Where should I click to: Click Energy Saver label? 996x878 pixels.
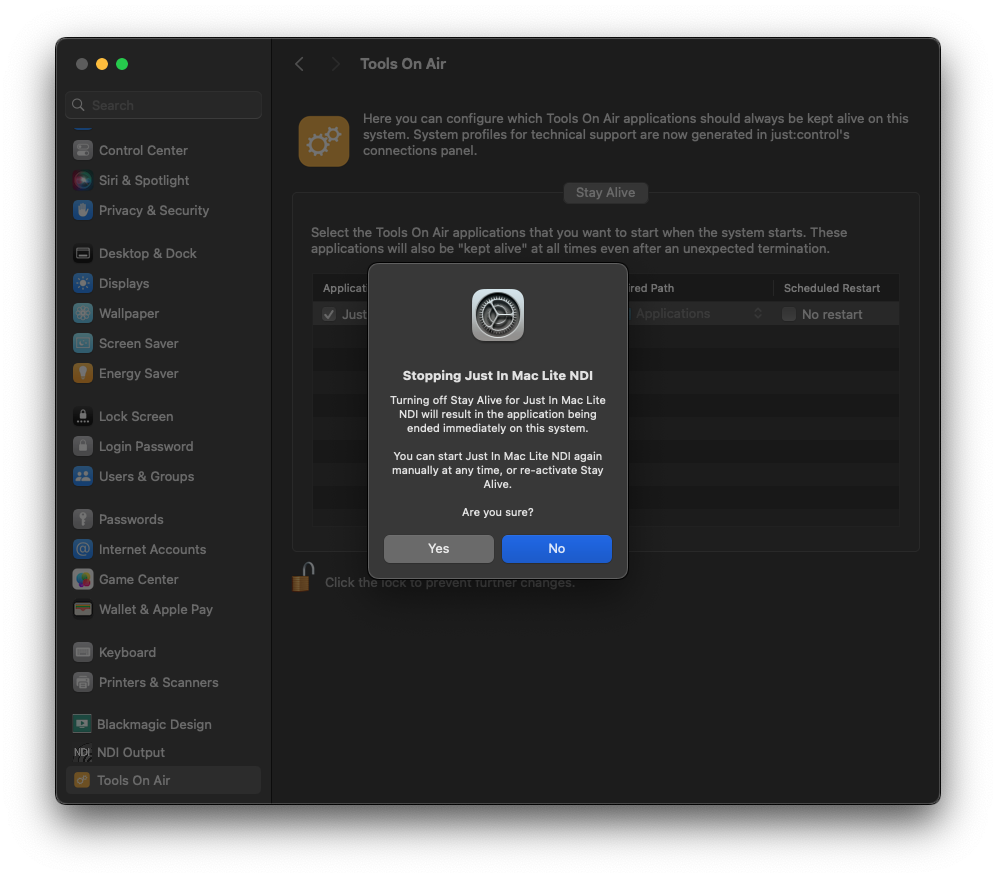(138, 374)
